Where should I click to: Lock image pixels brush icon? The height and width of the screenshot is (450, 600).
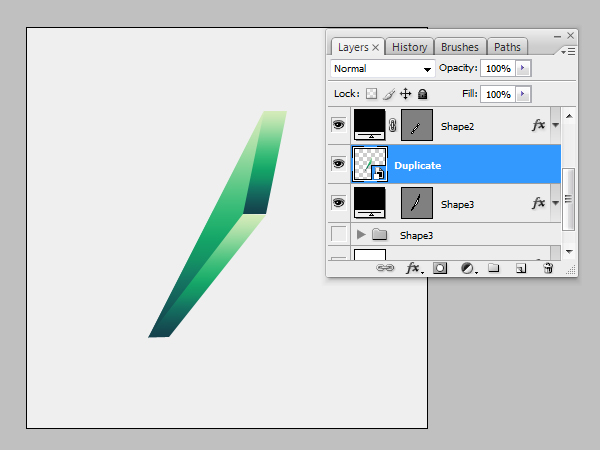(x=389, y=94)
